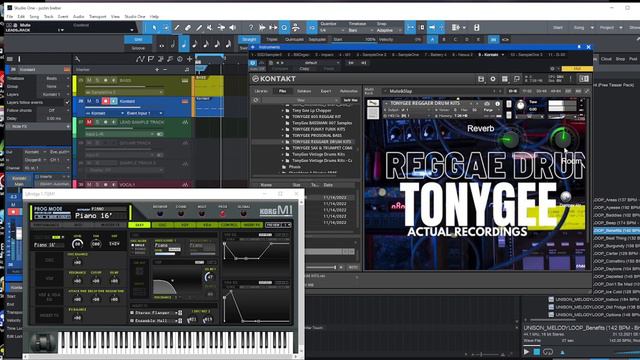This screenshot has height=360, width=640.
Task: Click the Quantize Q toolbar icon
Action: (x=284, y=28)
